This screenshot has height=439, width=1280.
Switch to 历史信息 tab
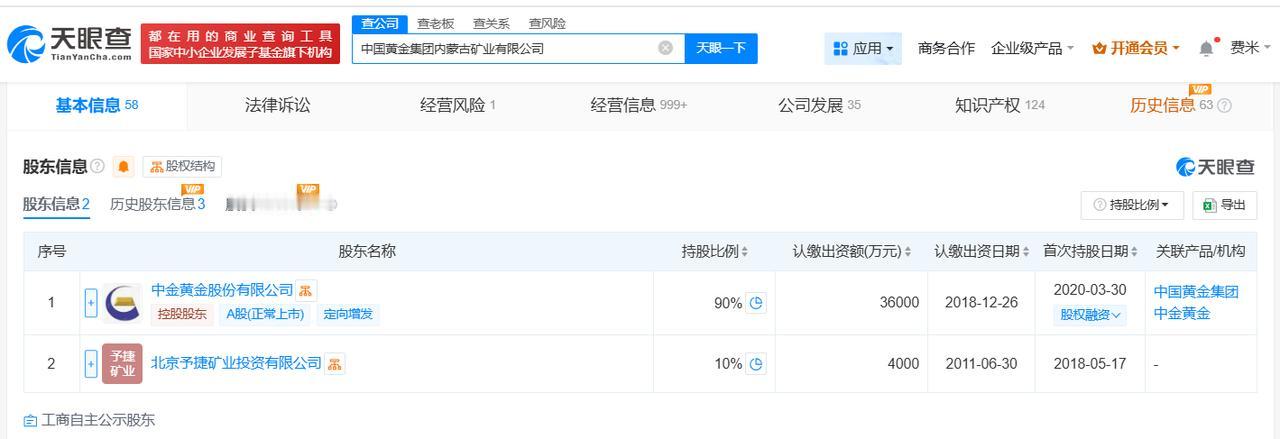coord(1171,105)
